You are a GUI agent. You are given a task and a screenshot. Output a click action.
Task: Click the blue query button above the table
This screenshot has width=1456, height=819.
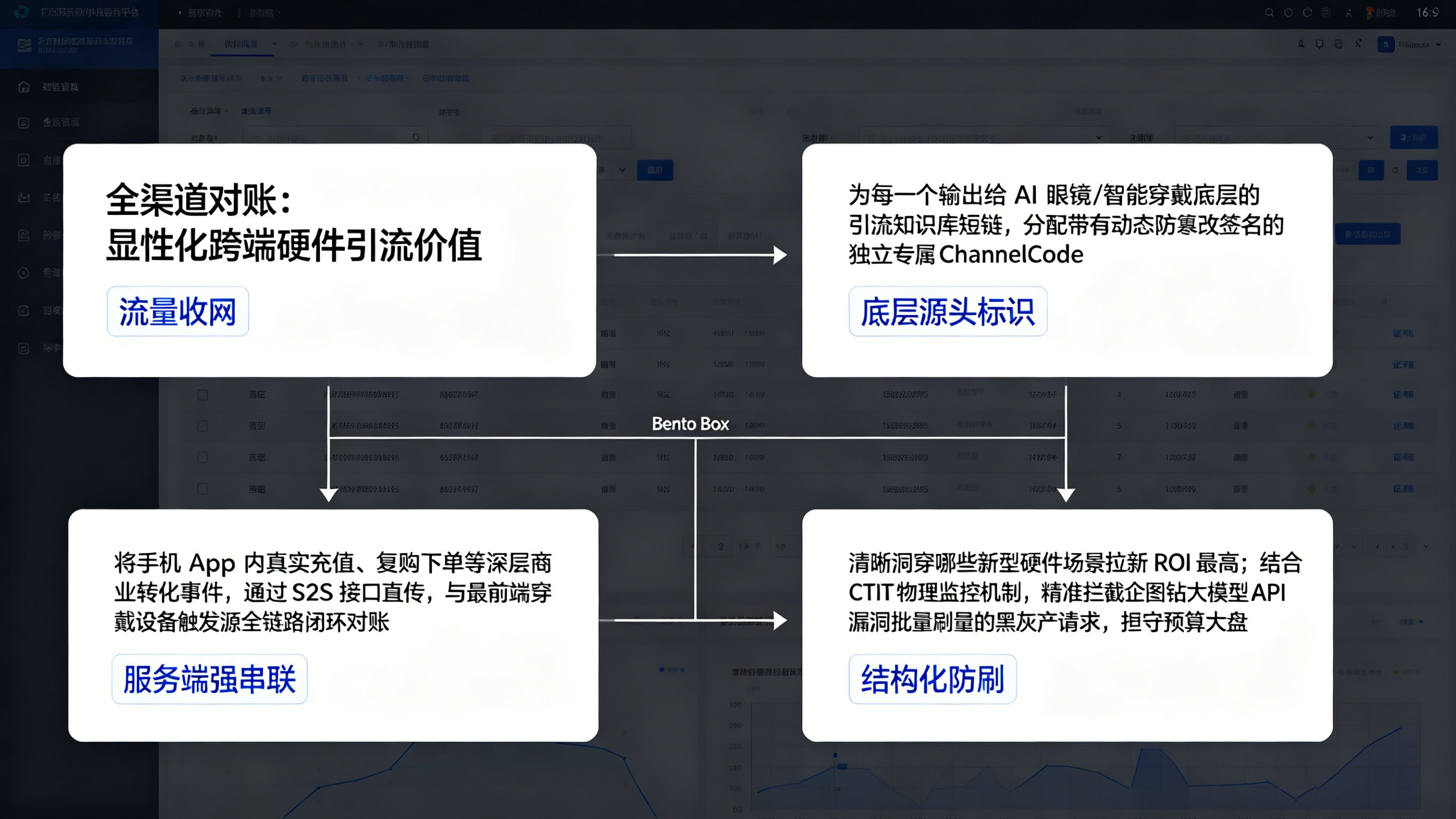coord(655,170)
